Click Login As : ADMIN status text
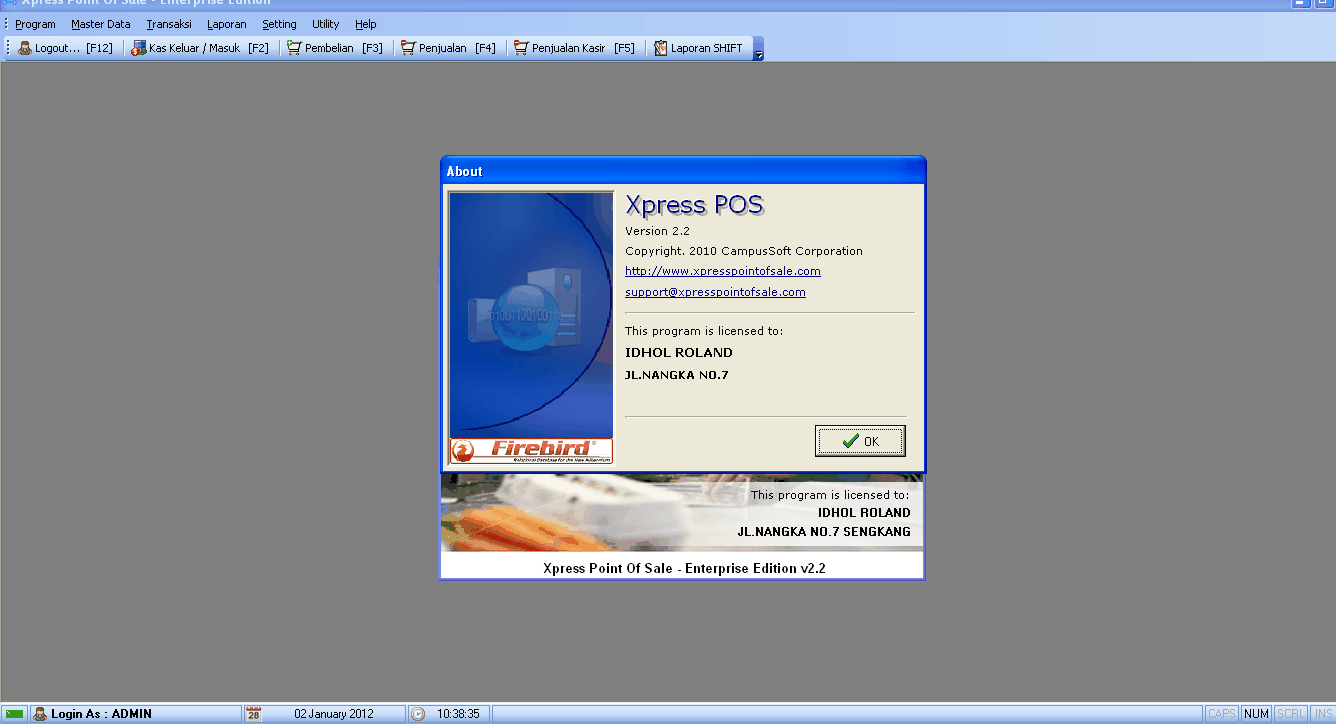 click(102, 714)
